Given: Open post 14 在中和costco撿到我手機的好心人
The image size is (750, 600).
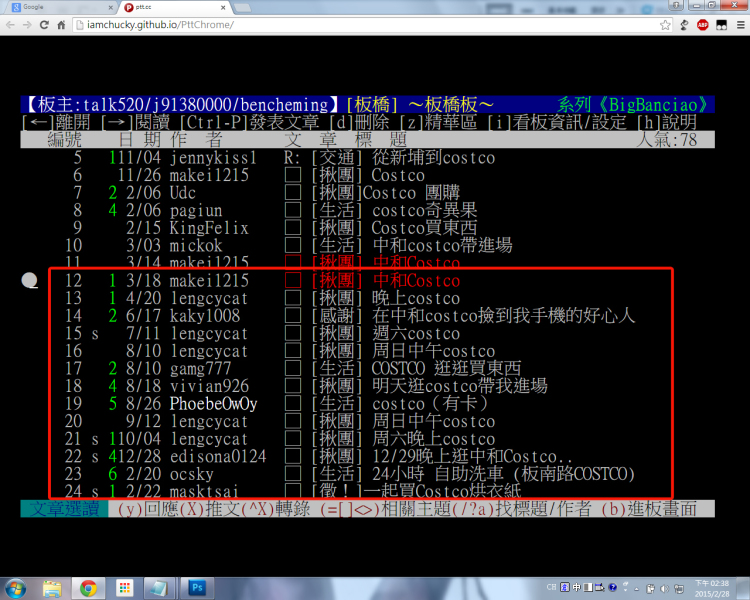Looking at the screenshot, I should point(367,316).
